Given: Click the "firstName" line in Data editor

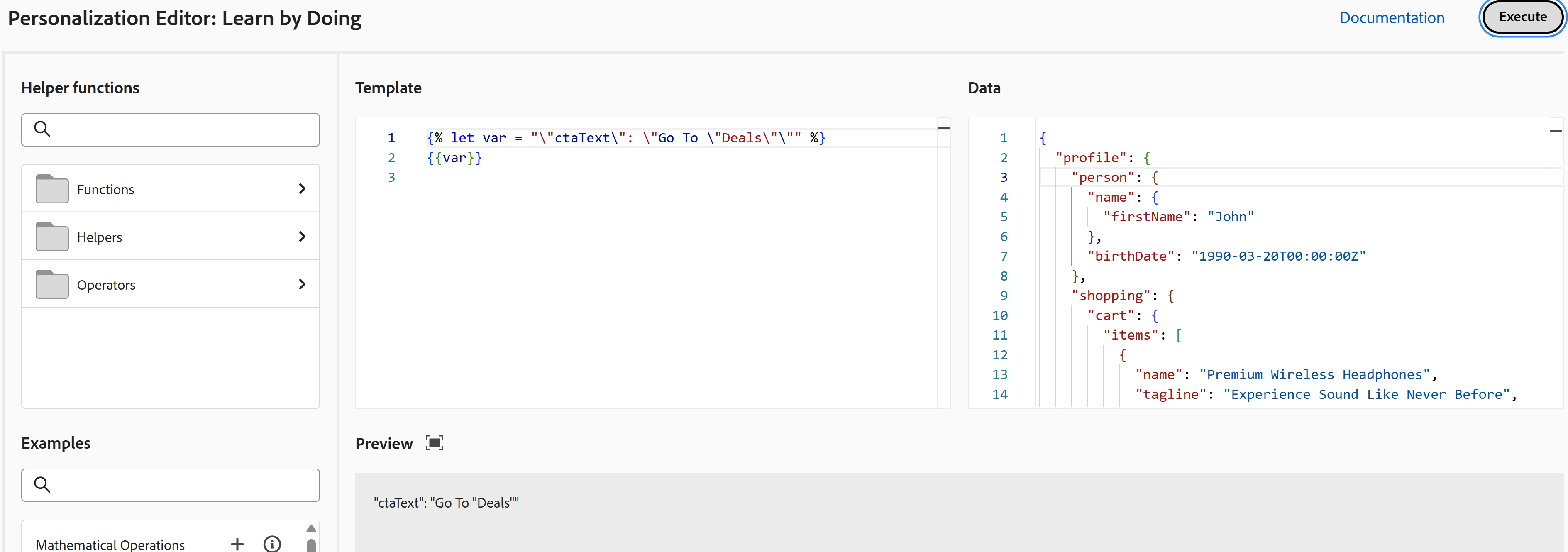Looking at the screenshot, I should [x=1178, y=217].
